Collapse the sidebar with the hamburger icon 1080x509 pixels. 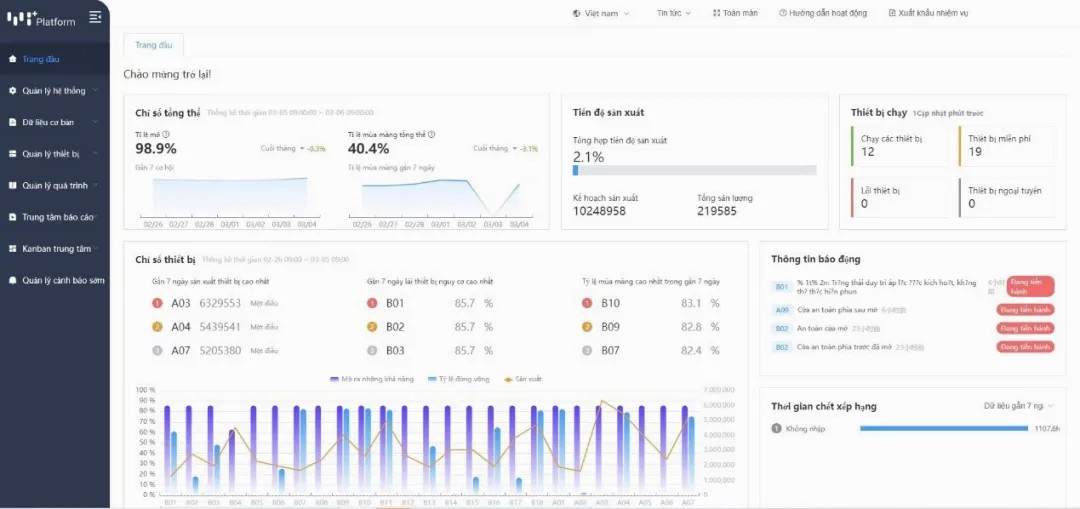click(95, 17)
